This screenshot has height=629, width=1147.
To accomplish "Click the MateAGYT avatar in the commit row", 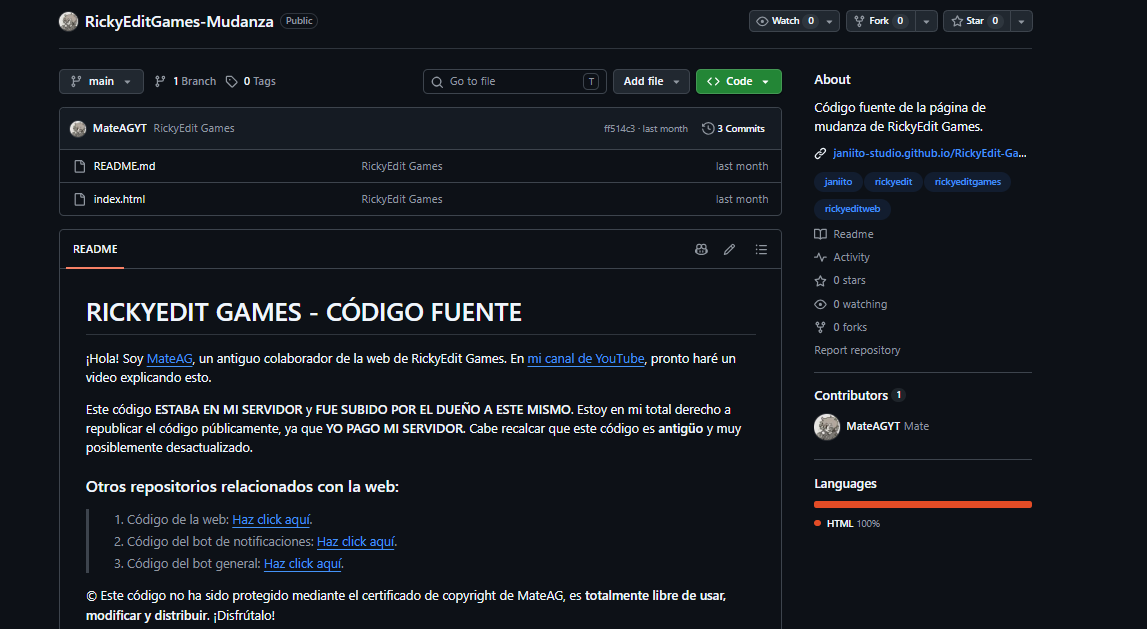I will click(78, 129).
